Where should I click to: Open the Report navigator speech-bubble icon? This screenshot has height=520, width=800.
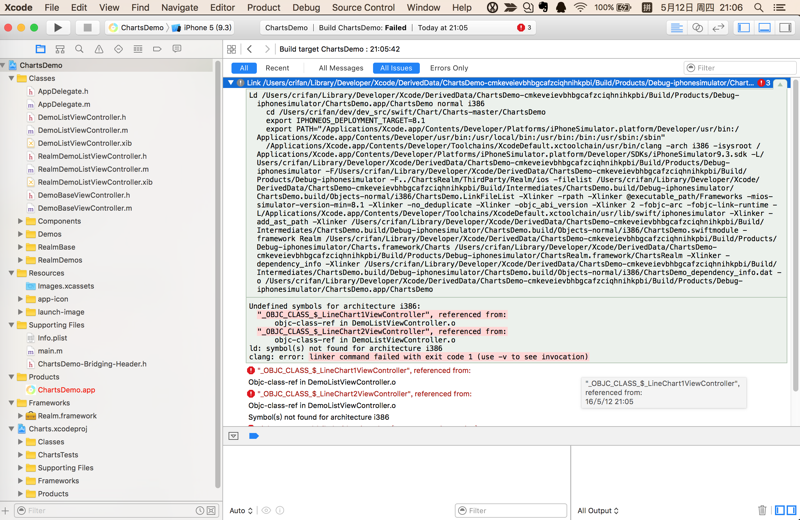point(177,49)
